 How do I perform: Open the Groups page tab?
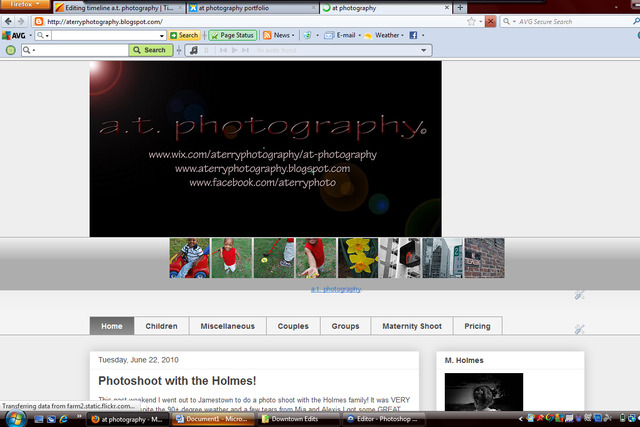pos(345,326)
